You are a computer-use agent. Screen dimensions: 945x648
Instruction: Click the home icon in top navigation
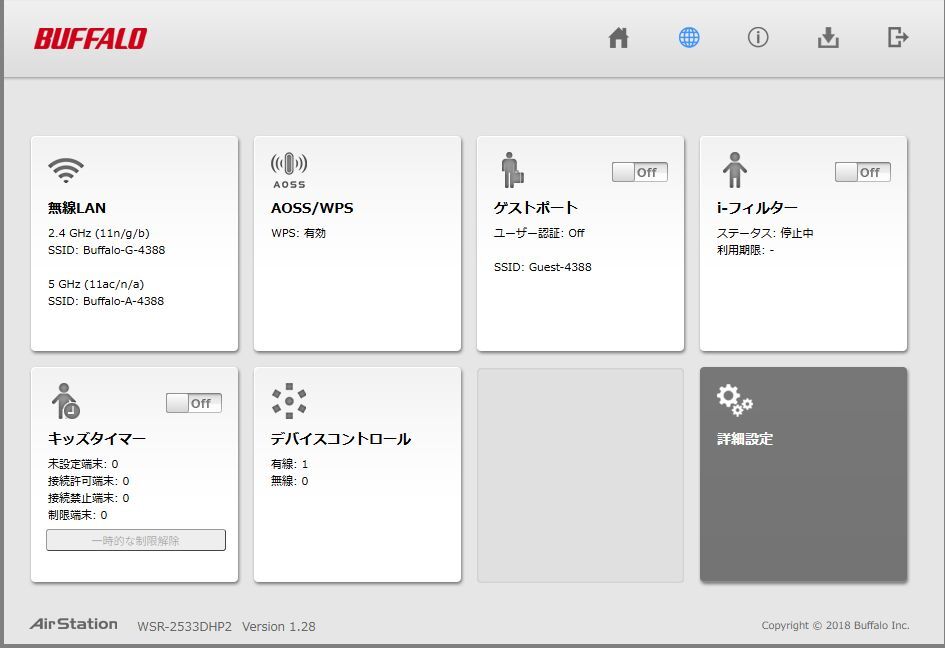pos(618,37)
